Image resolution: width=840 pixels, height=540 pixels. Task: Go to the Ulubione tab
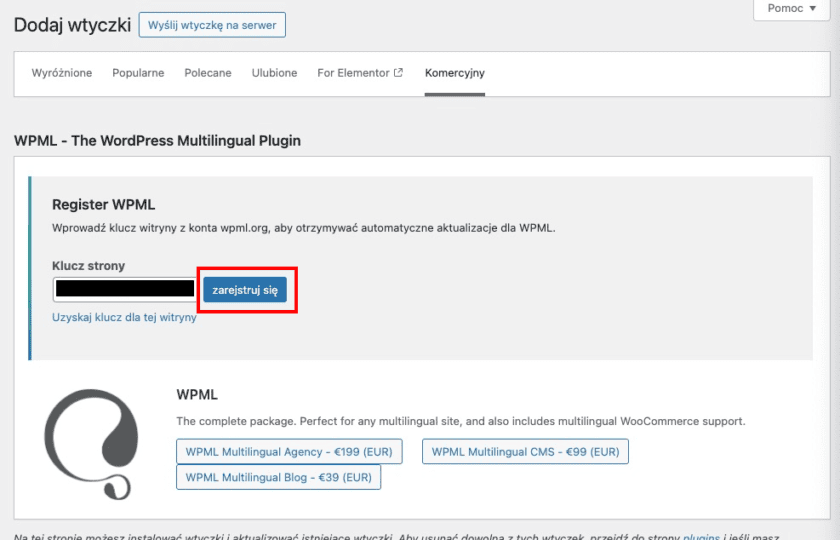pos(274,73)
